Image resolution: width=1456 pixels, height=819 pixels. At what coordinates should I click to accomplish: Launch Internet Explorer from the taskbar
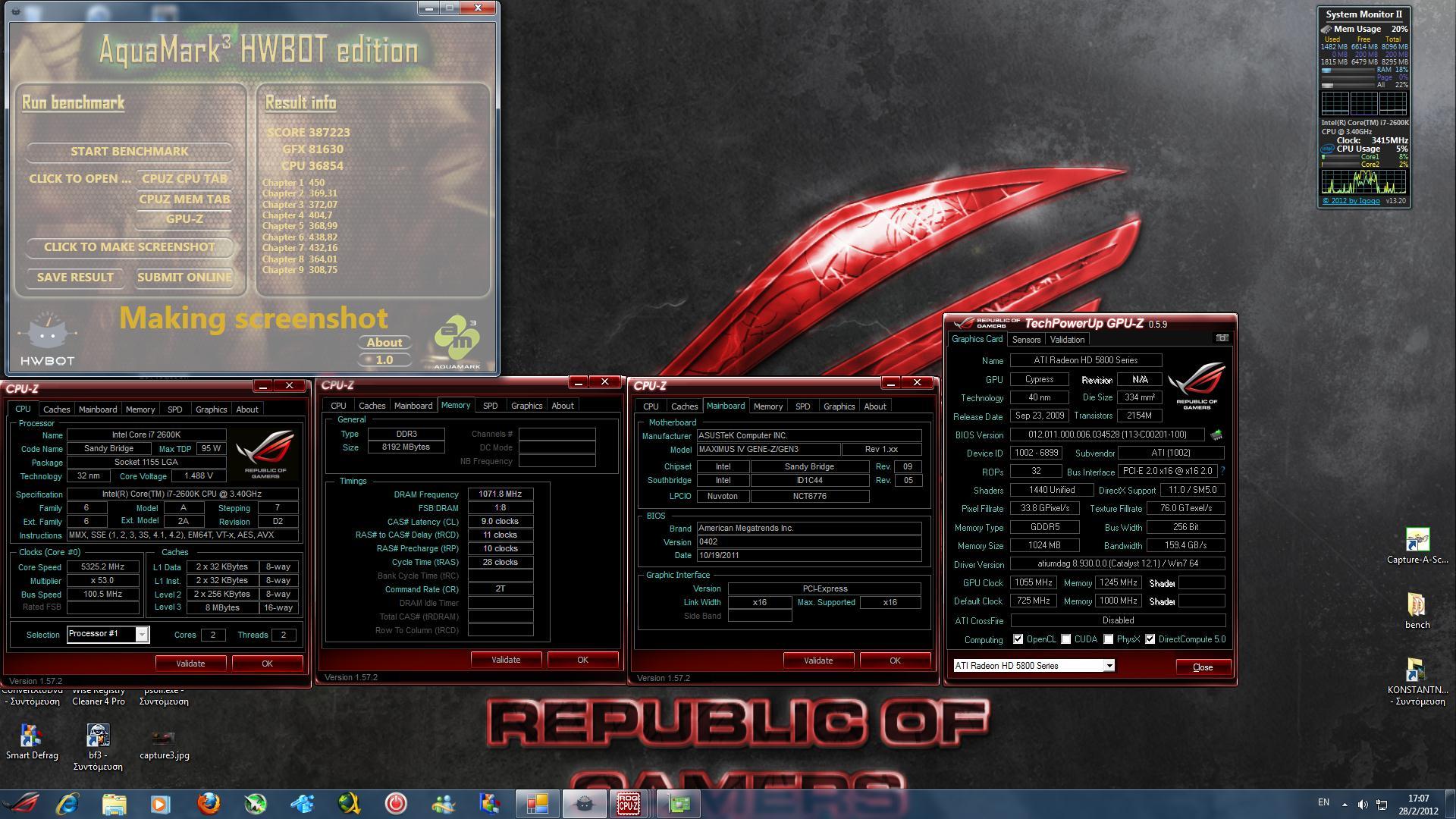click(x=67, y=803)
